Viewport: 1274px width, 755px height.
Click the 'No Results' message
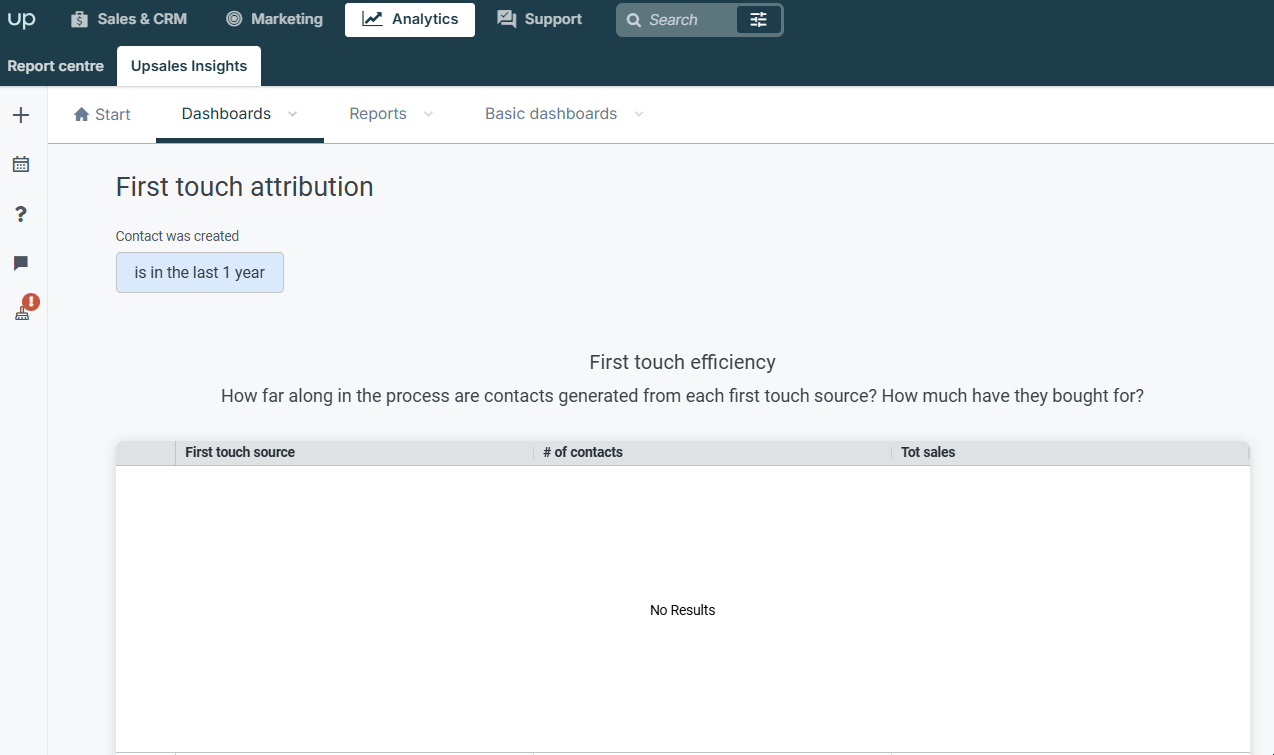click(683, 610)
